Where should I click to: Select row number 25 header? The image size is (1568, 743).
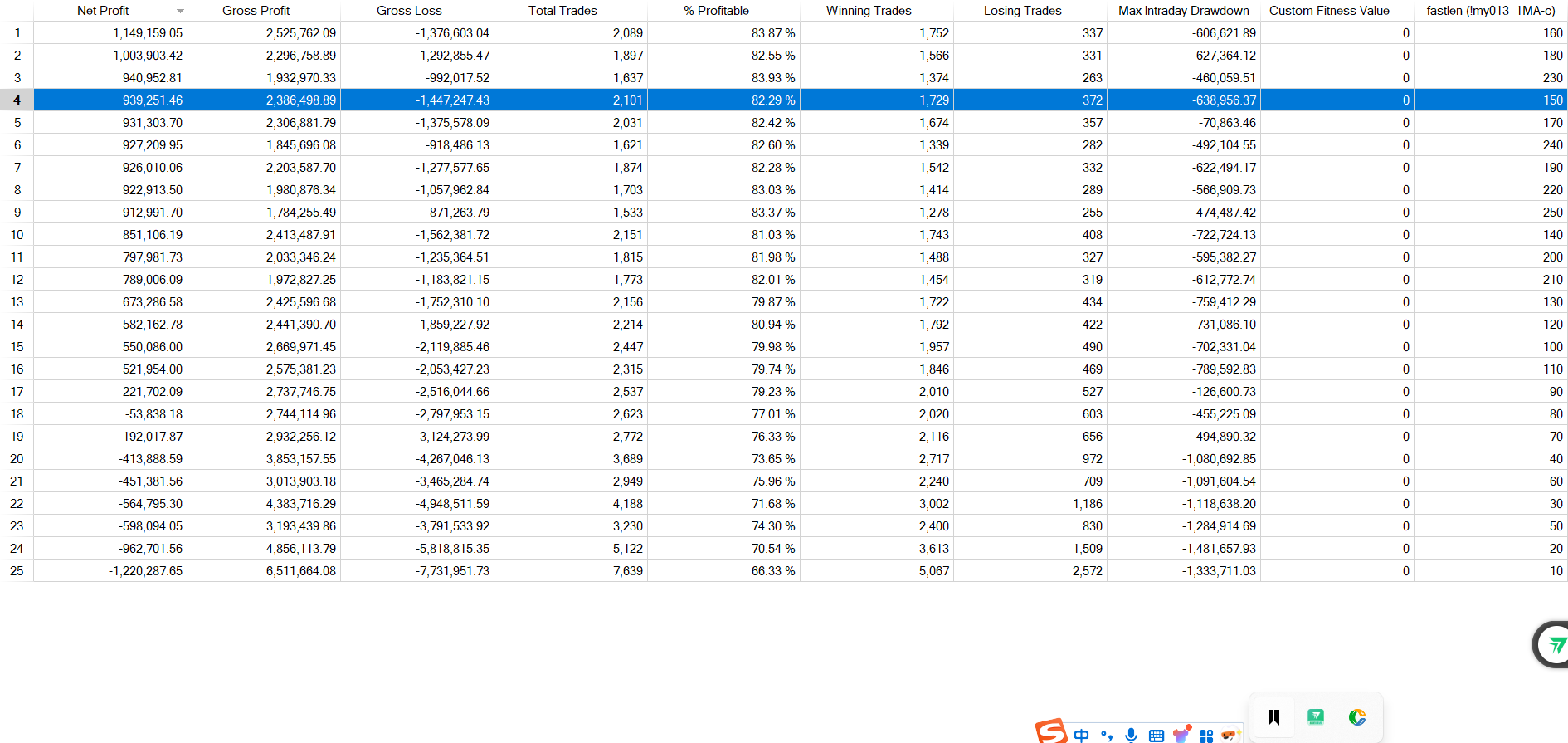coord(17,571)
